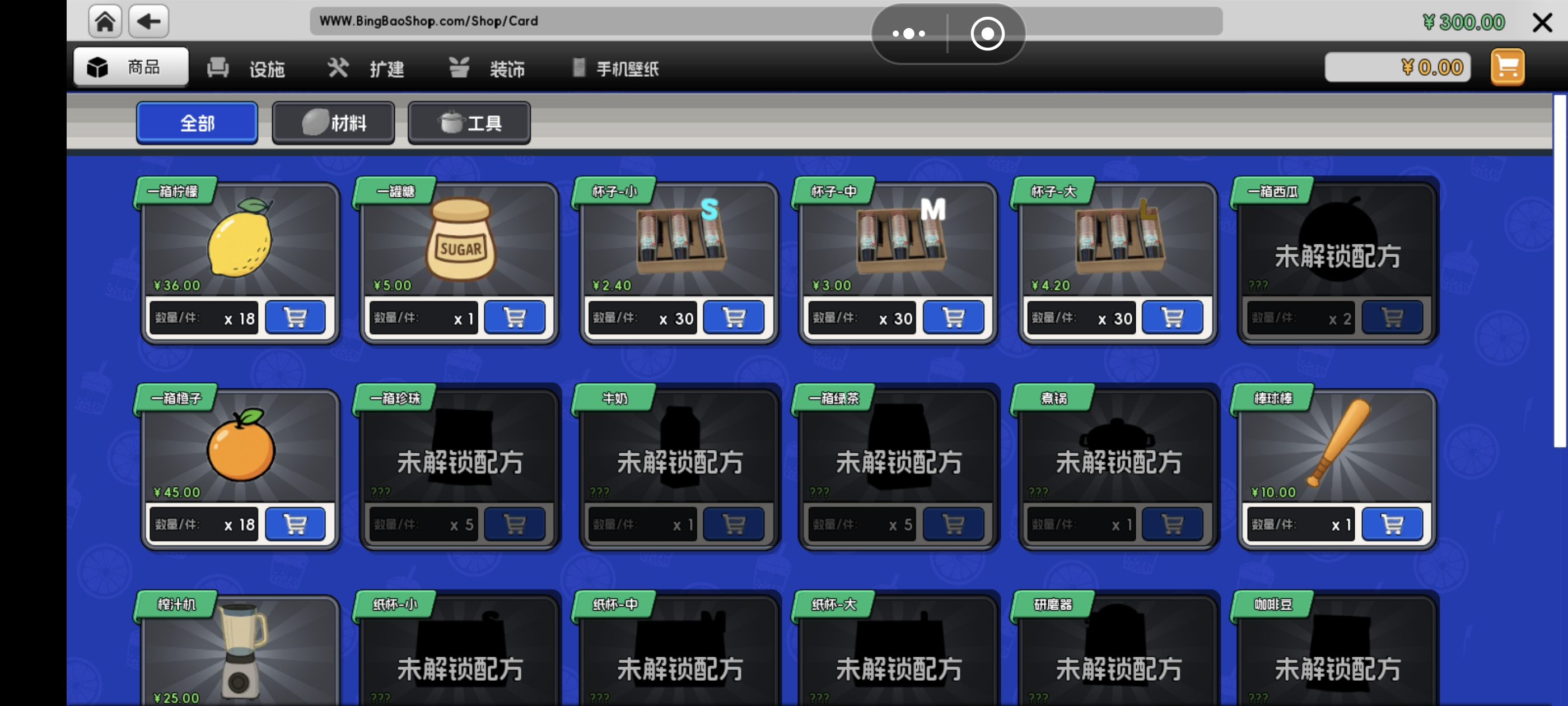Filter items by 材料
Viewport: 1568px width, 706px height.
point(334,123)
